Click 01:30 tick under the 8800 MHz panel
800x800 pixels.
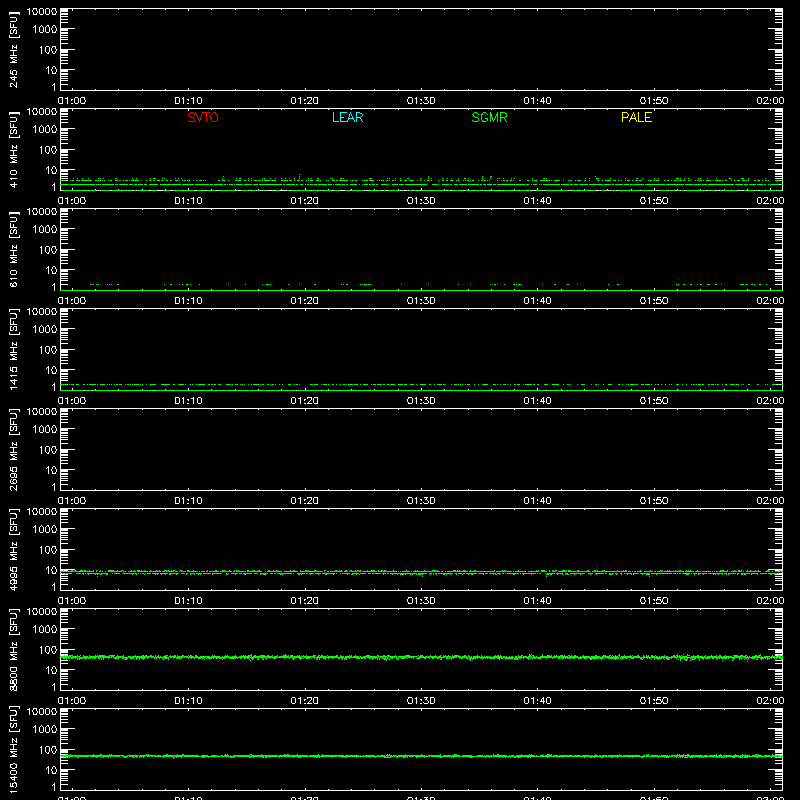pos(421,701)
